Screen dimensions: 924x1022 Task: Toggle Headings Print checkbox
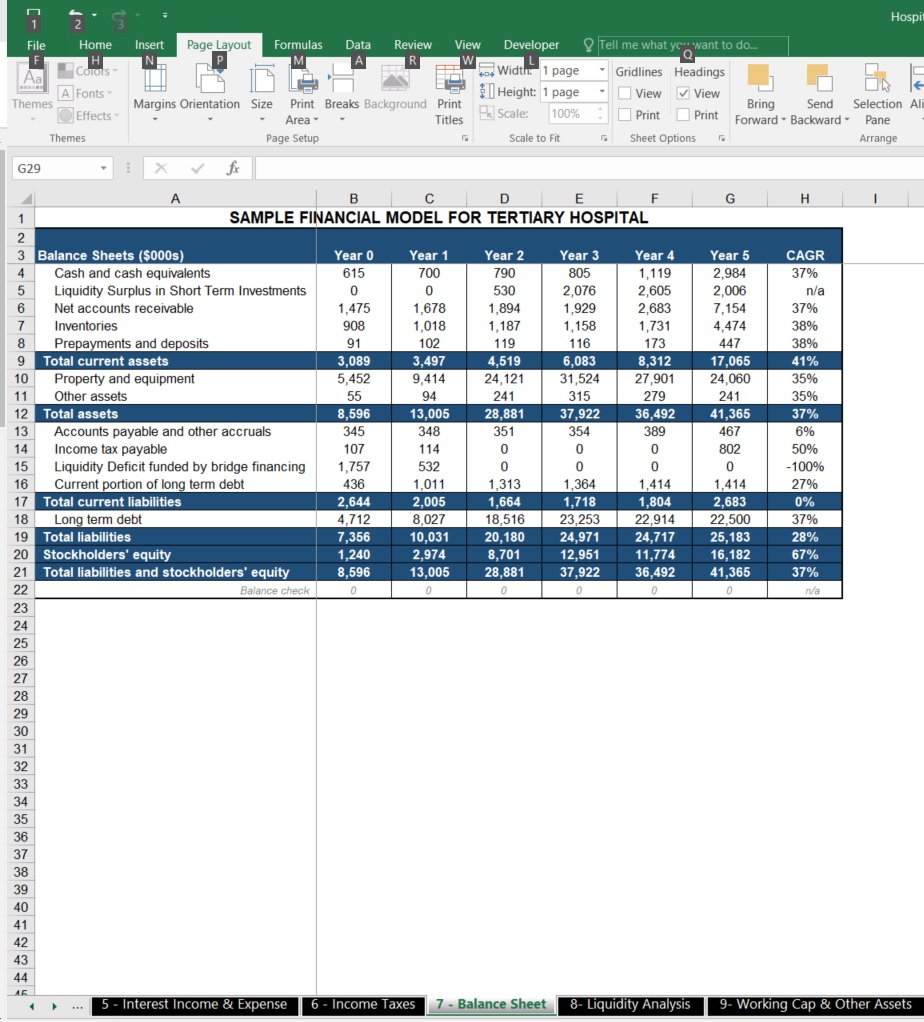(x=683, y=115)
